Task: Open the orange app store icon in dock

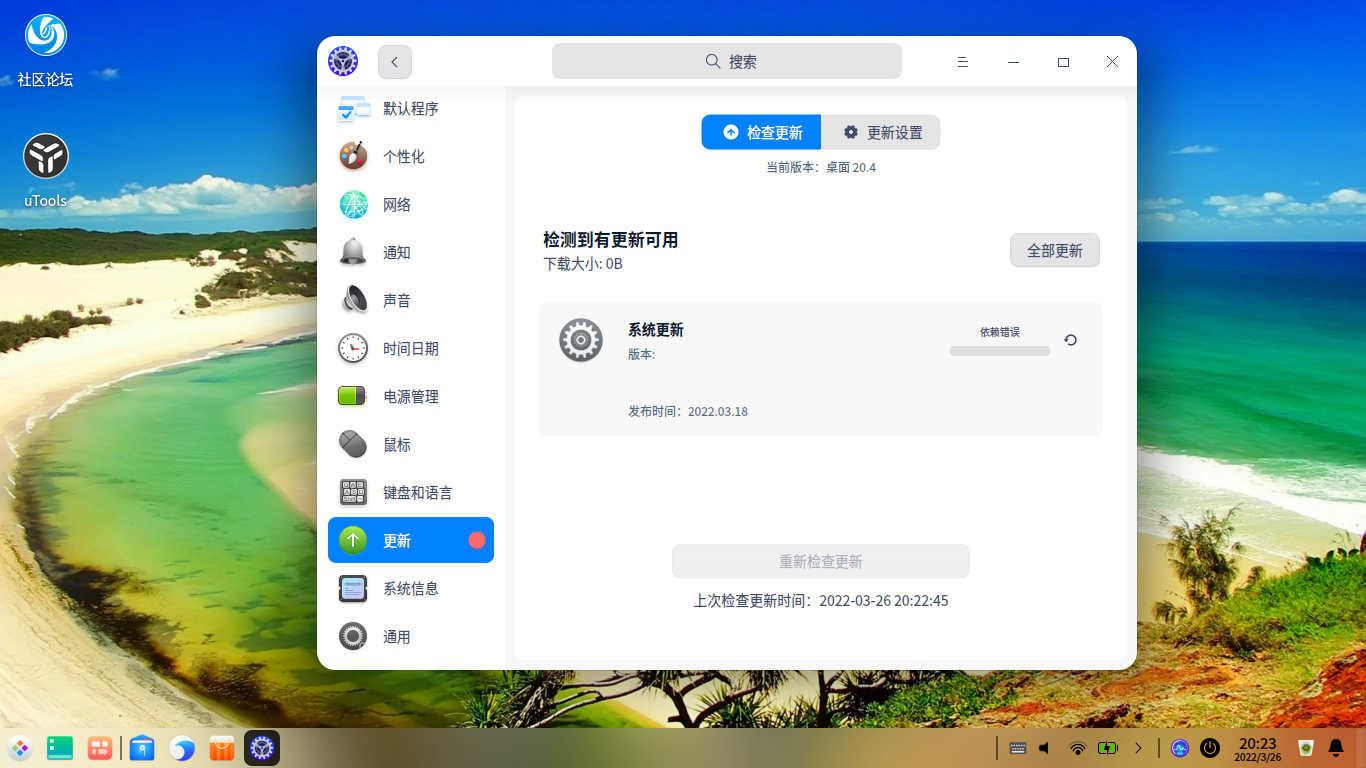Action: pyautogui.click(x=222, y=748)
